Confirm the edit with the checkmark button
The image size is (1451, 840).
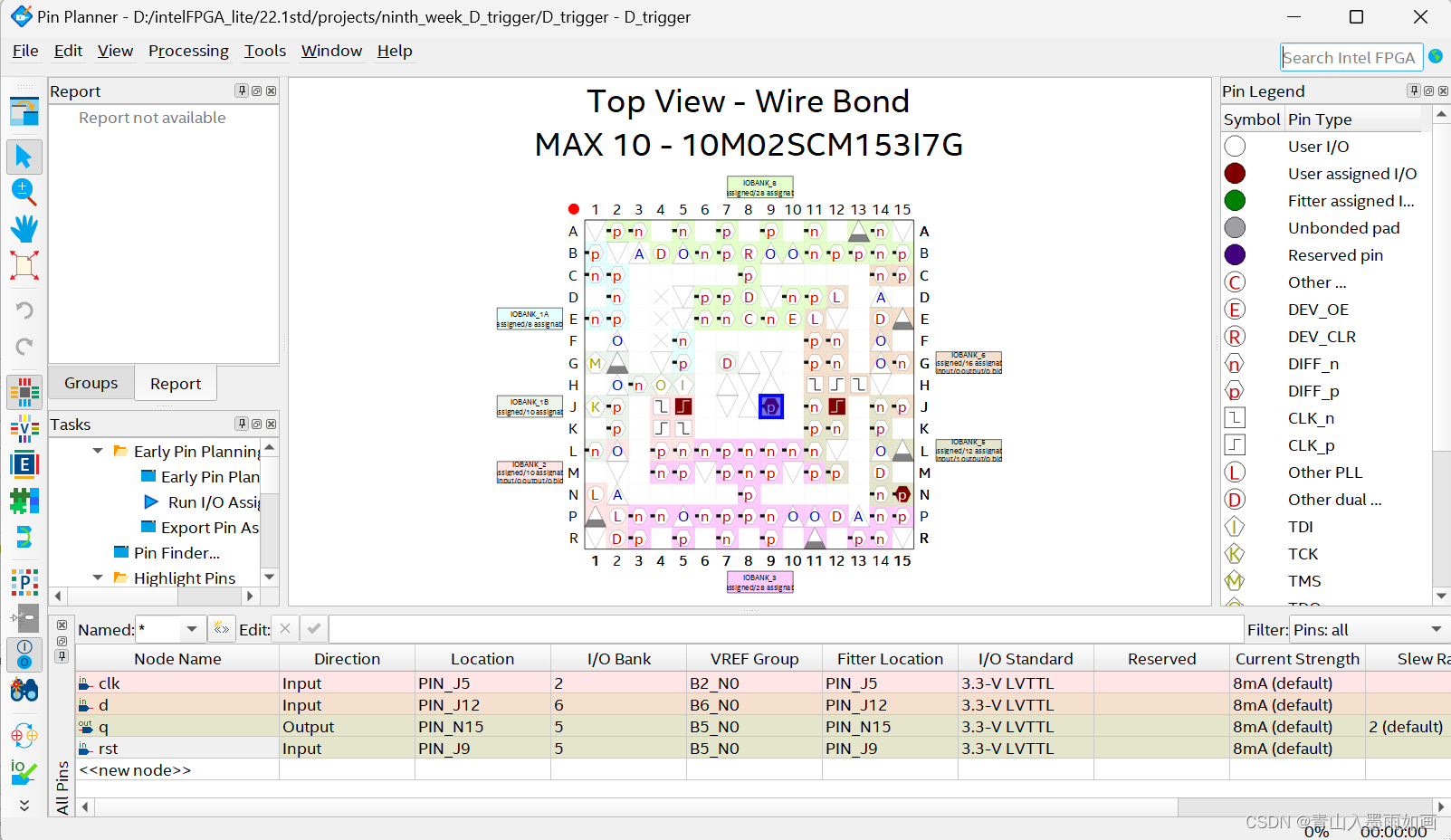click(x=314, y=628)
